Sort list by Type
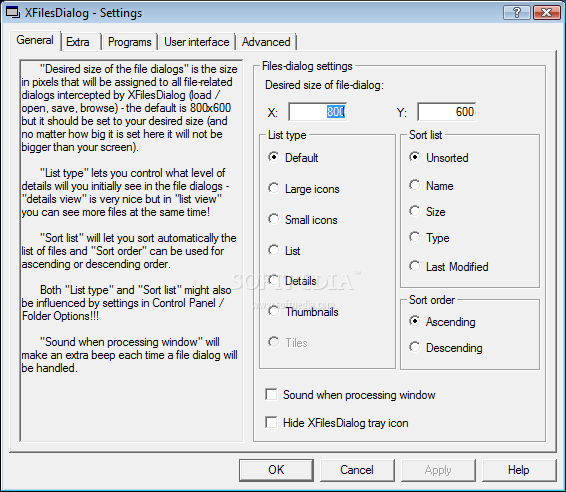 430,238
